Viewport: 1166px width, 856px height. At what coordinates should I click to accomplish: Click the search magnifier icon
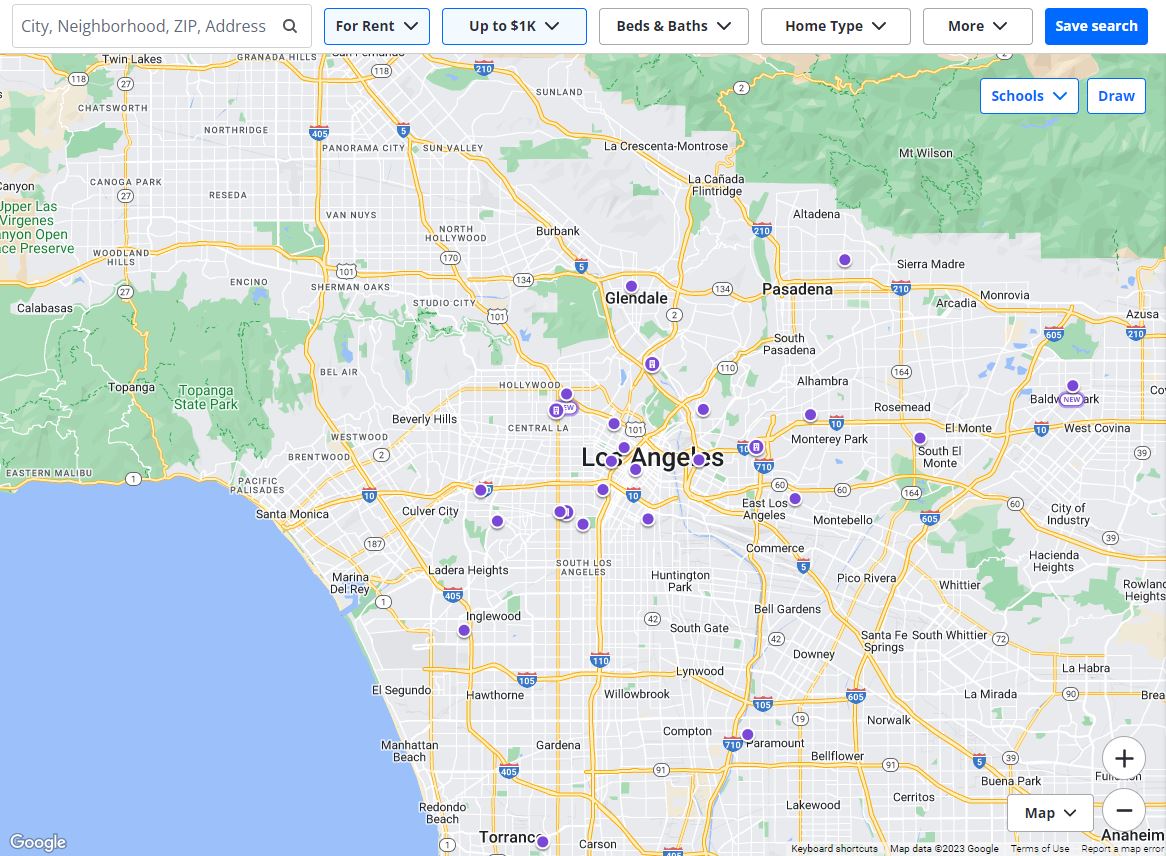(x=290, y=26)
